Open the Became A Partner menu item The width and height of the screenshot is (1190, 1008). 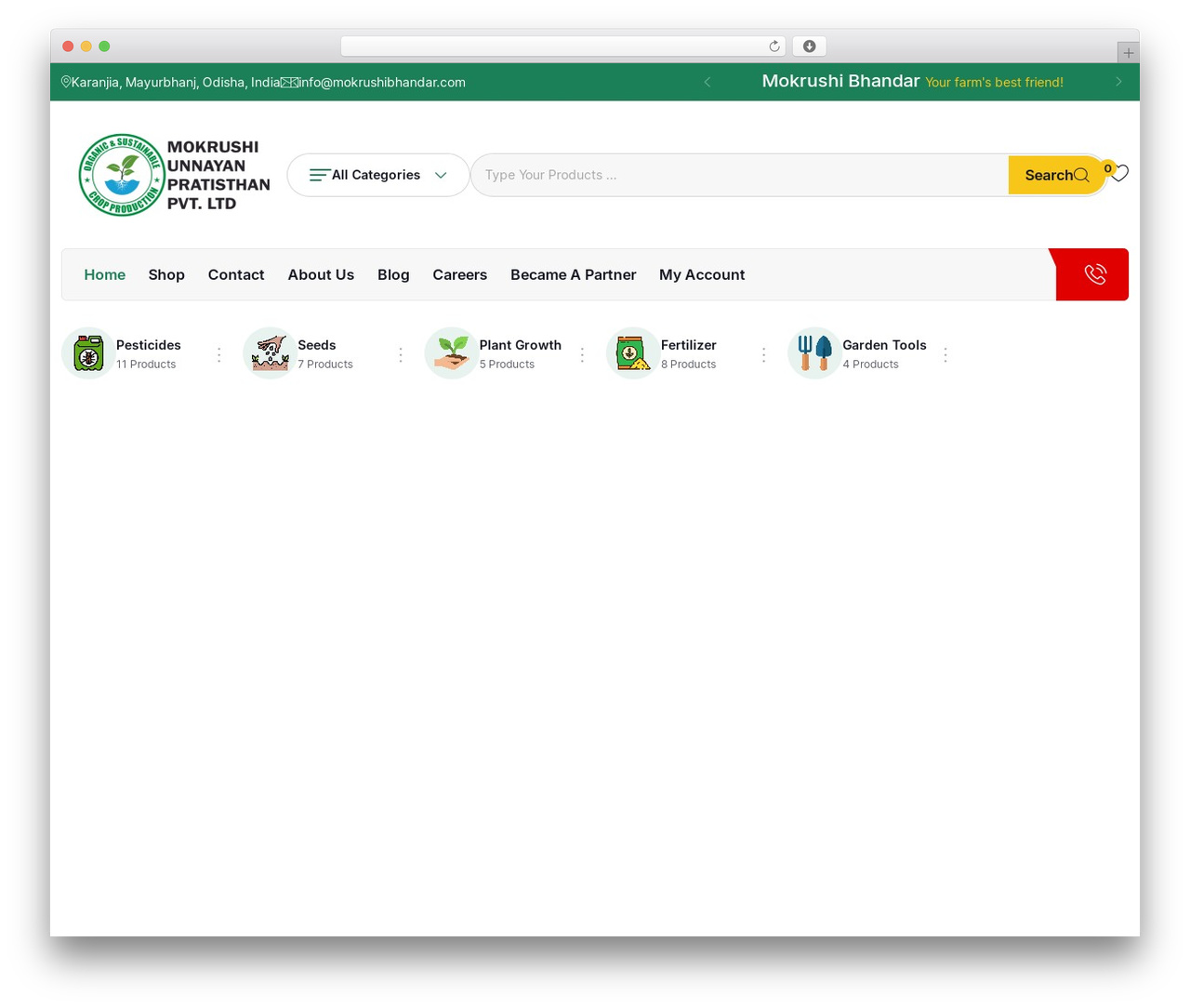tap(573, 274)
